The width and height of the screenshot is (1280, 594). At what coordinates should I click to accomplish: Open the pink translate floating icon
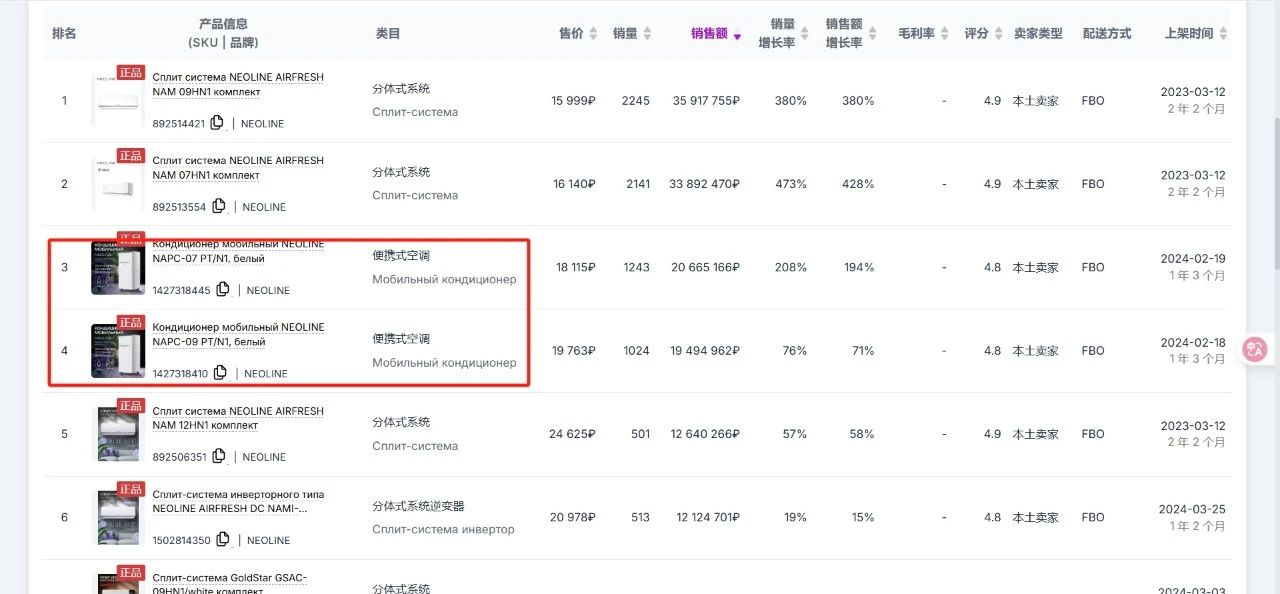tap(1256, 349)
